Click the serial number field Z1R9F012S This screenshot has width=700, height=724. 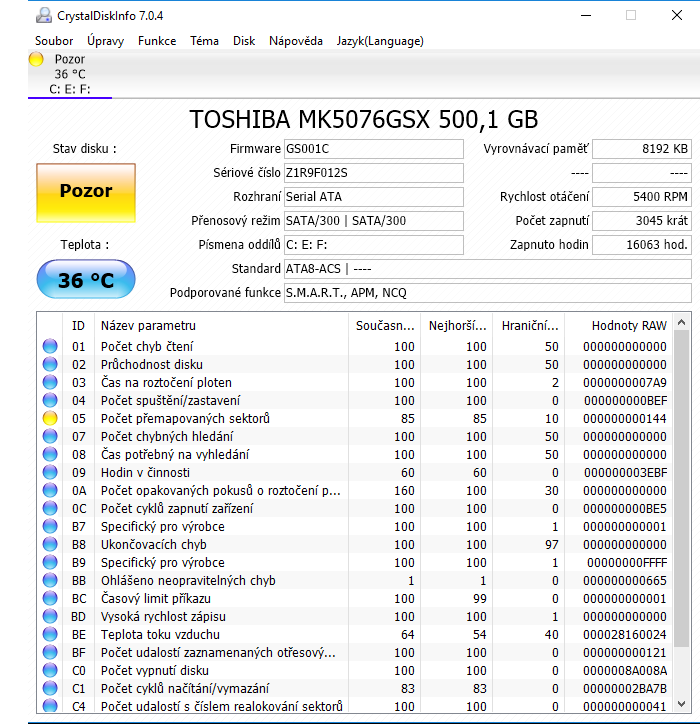pyautogui.click(x=374, y=173)
